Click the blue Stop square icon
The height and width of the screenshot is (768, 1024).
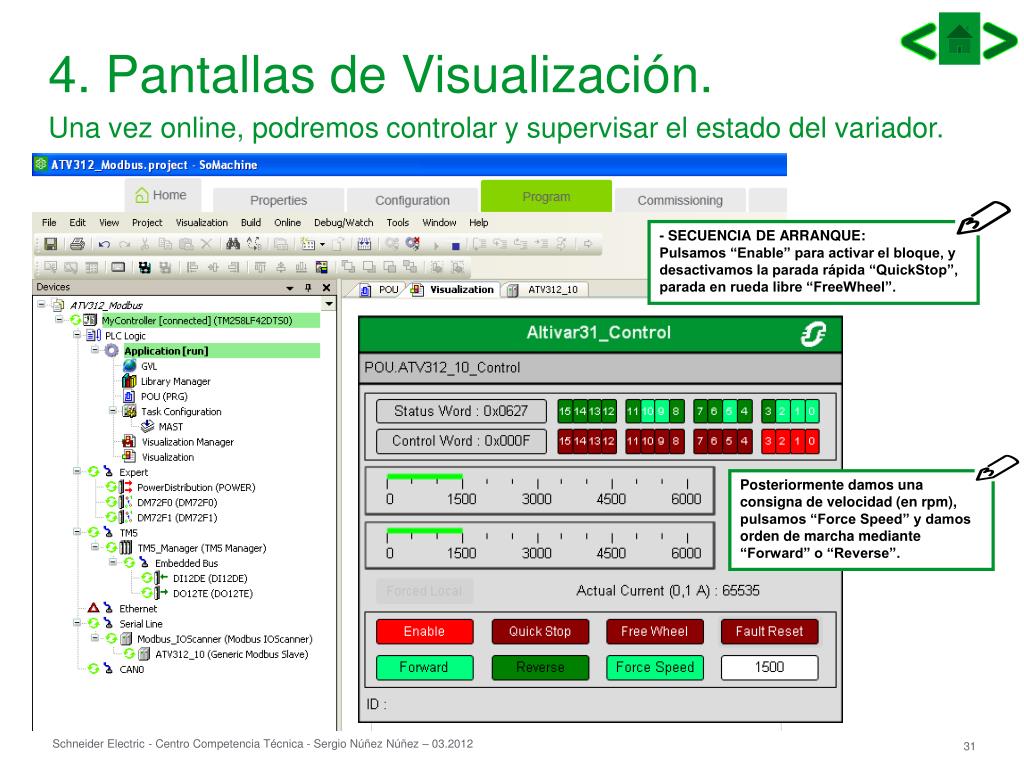click(x=456, y=246)
